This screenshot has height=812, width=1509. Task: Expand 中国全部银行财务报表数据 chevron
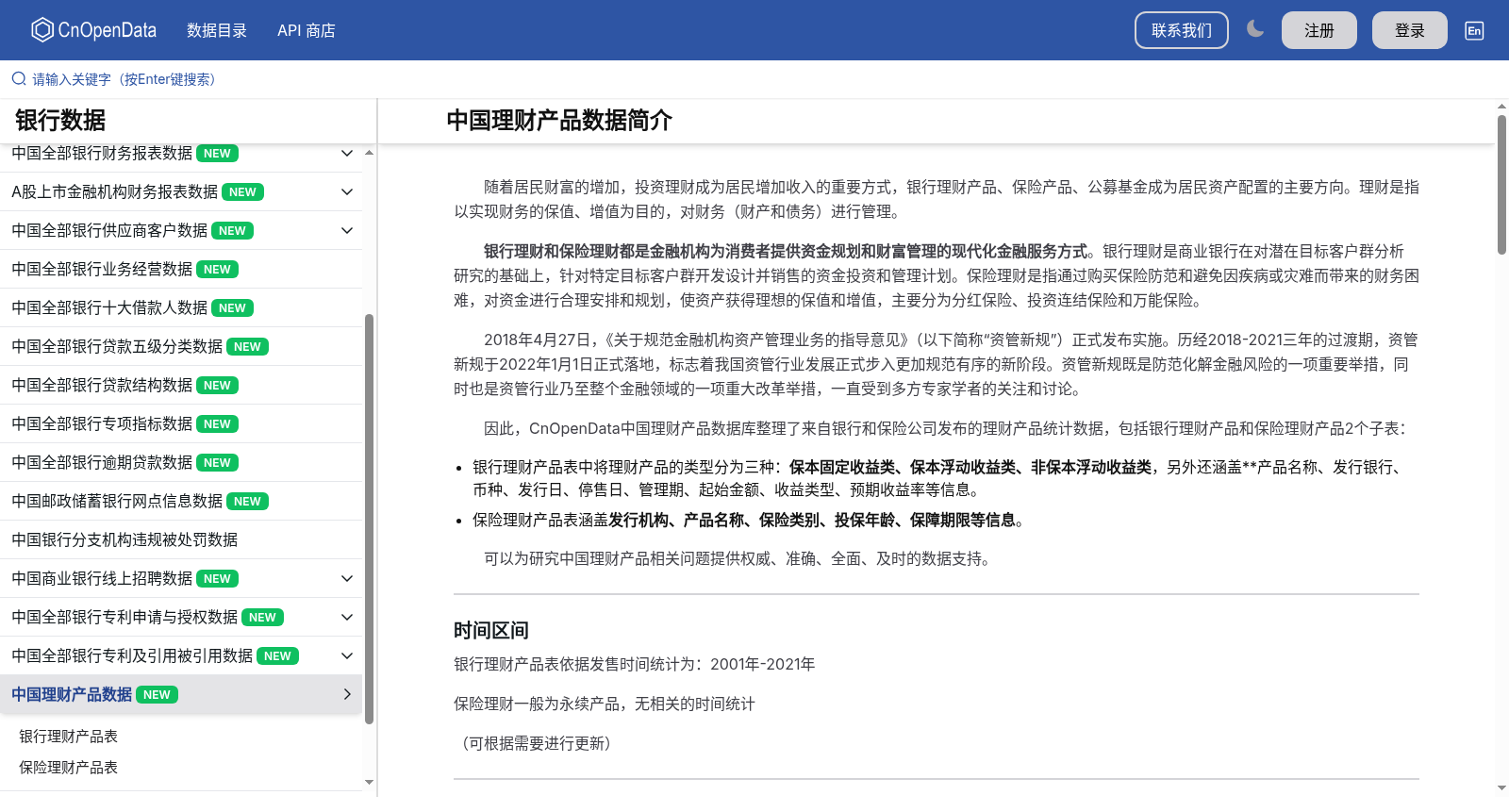[347, 153]
